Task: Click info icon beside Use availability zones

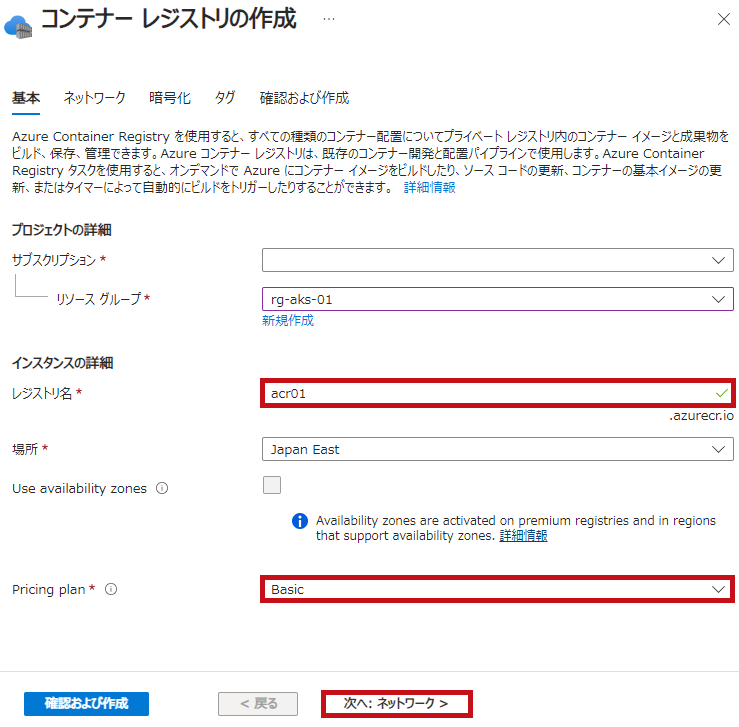Action: coord(162,488)
